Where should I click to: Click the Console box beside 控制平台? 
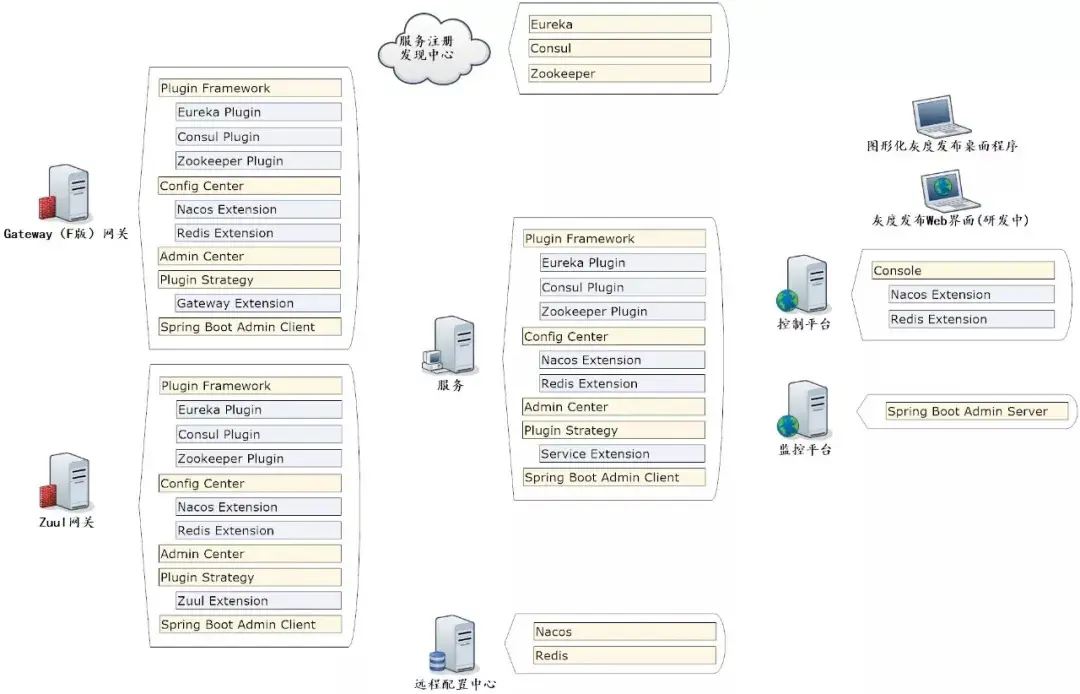coord(963,271)
